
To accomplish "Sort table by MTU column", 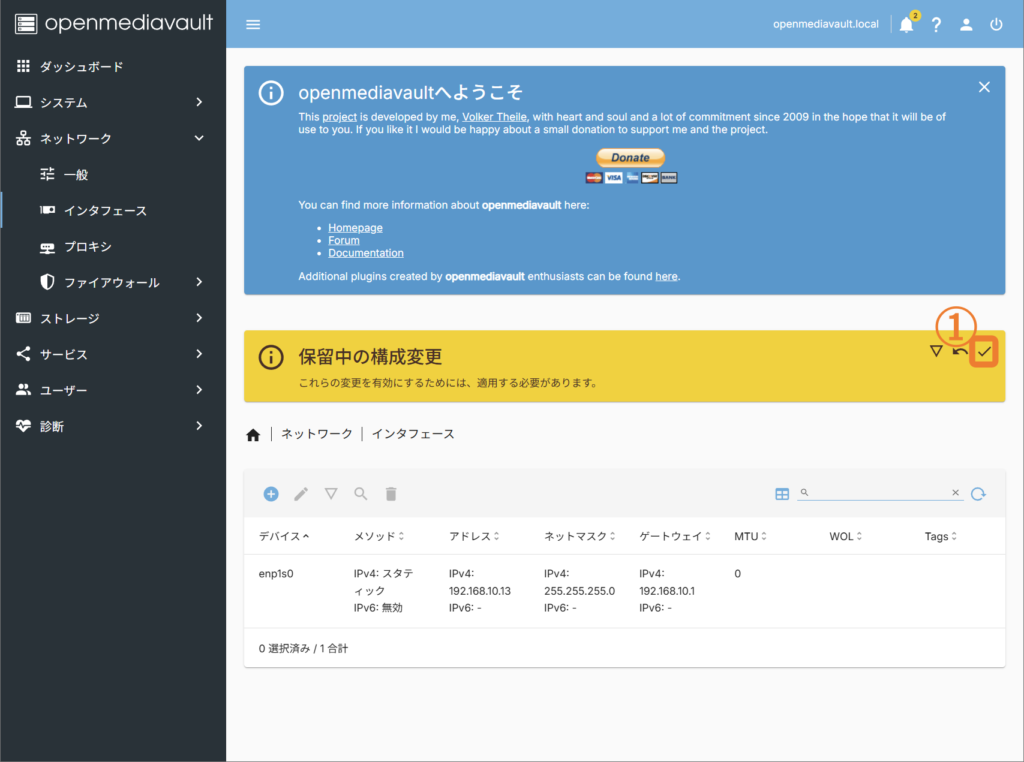I will pos(750,536).
